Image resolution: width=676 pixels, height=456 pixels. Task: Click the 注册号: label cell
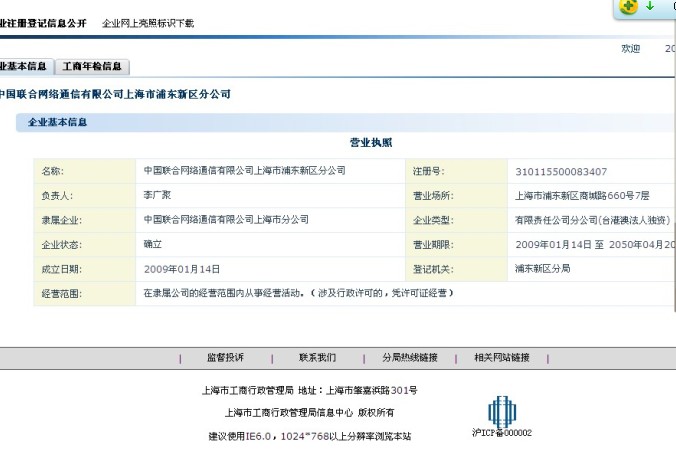(457, 171)
